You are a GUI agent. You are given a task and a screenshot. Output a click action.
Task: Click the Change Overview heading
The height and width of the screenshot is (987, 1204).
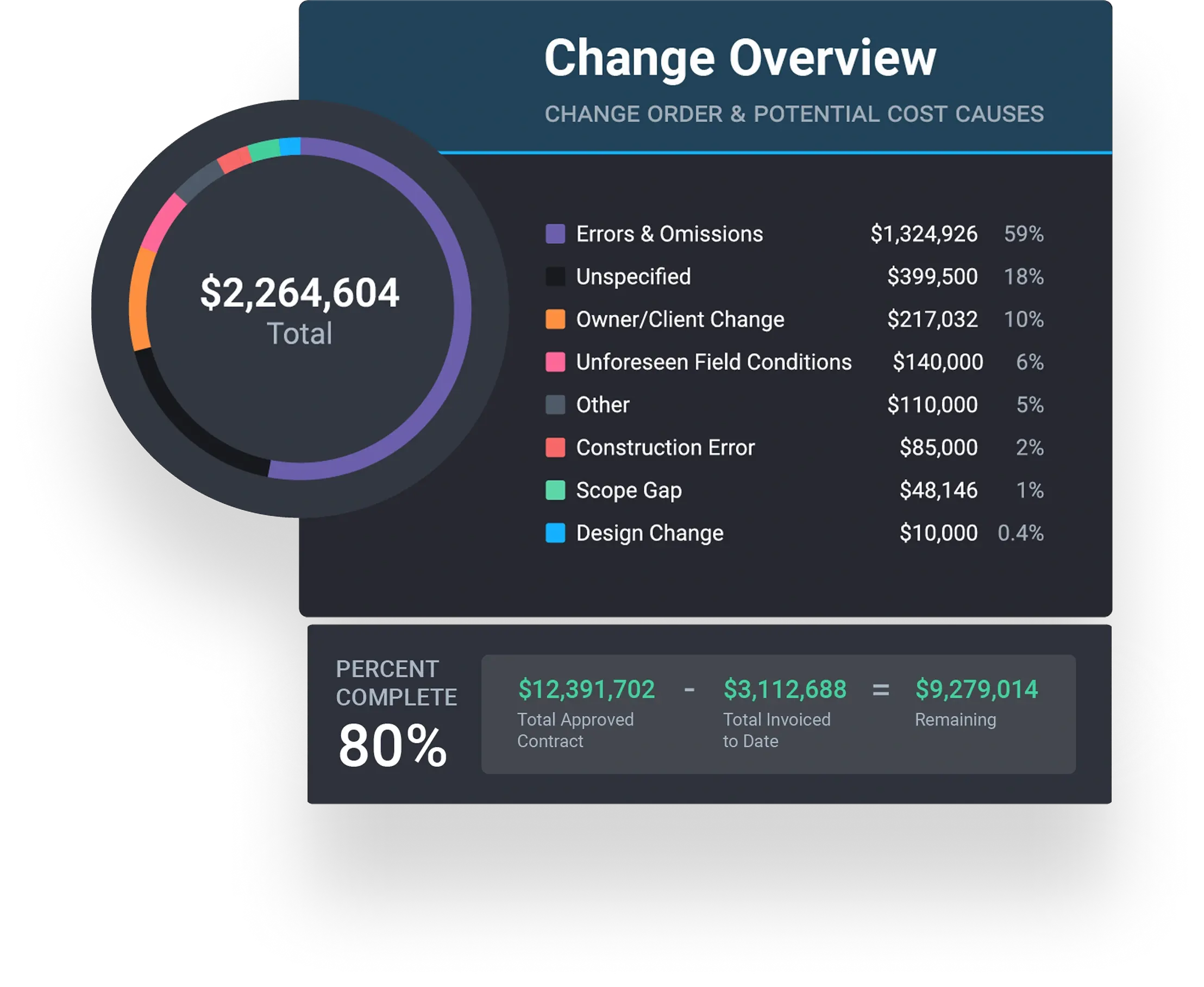point(739,58)
